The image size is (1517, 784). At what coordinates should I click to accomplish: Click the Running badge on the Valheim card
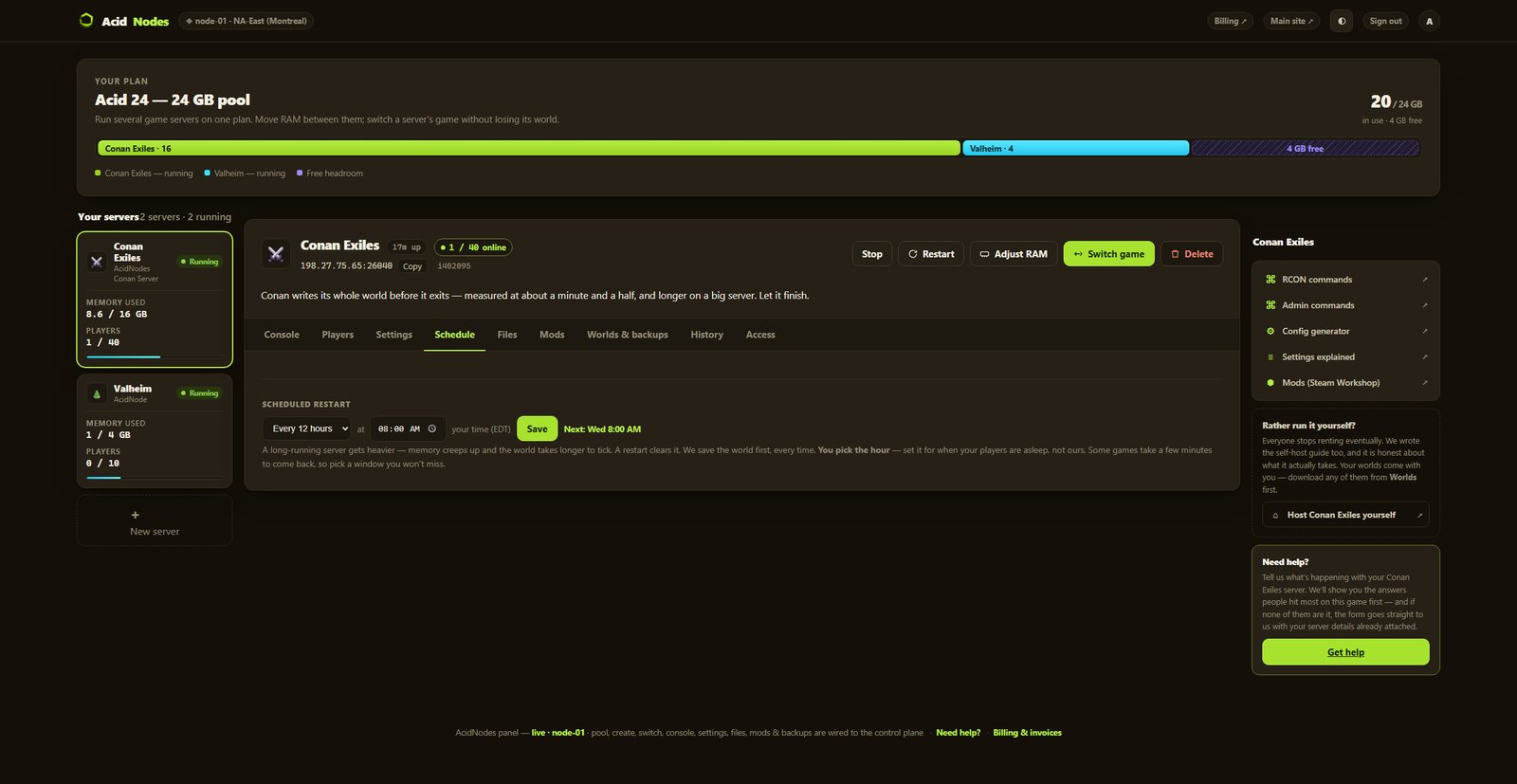[x=200, y=393]
